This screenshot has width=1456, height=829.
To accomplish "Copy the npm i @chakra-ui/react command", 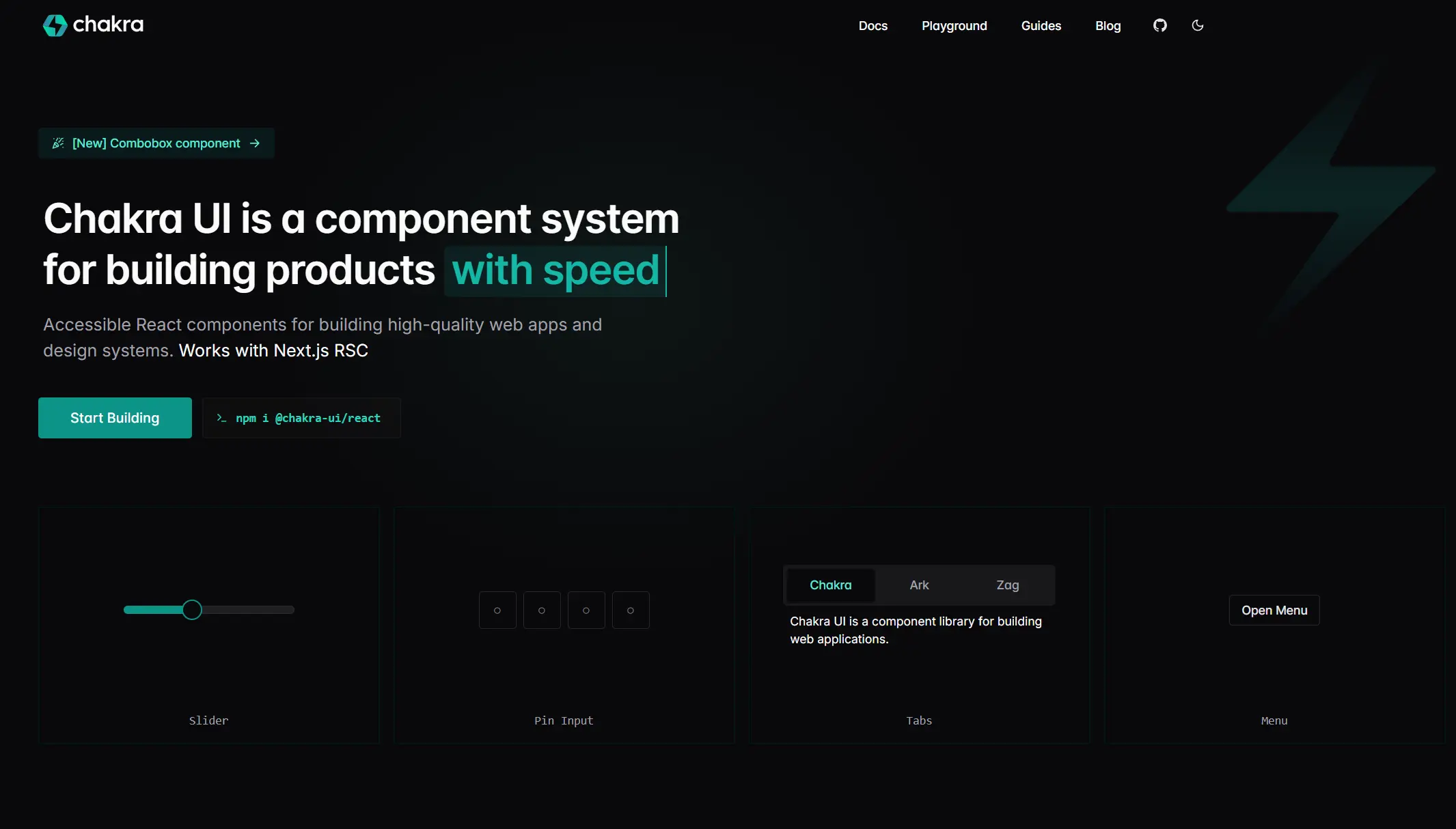I will 307,418.
